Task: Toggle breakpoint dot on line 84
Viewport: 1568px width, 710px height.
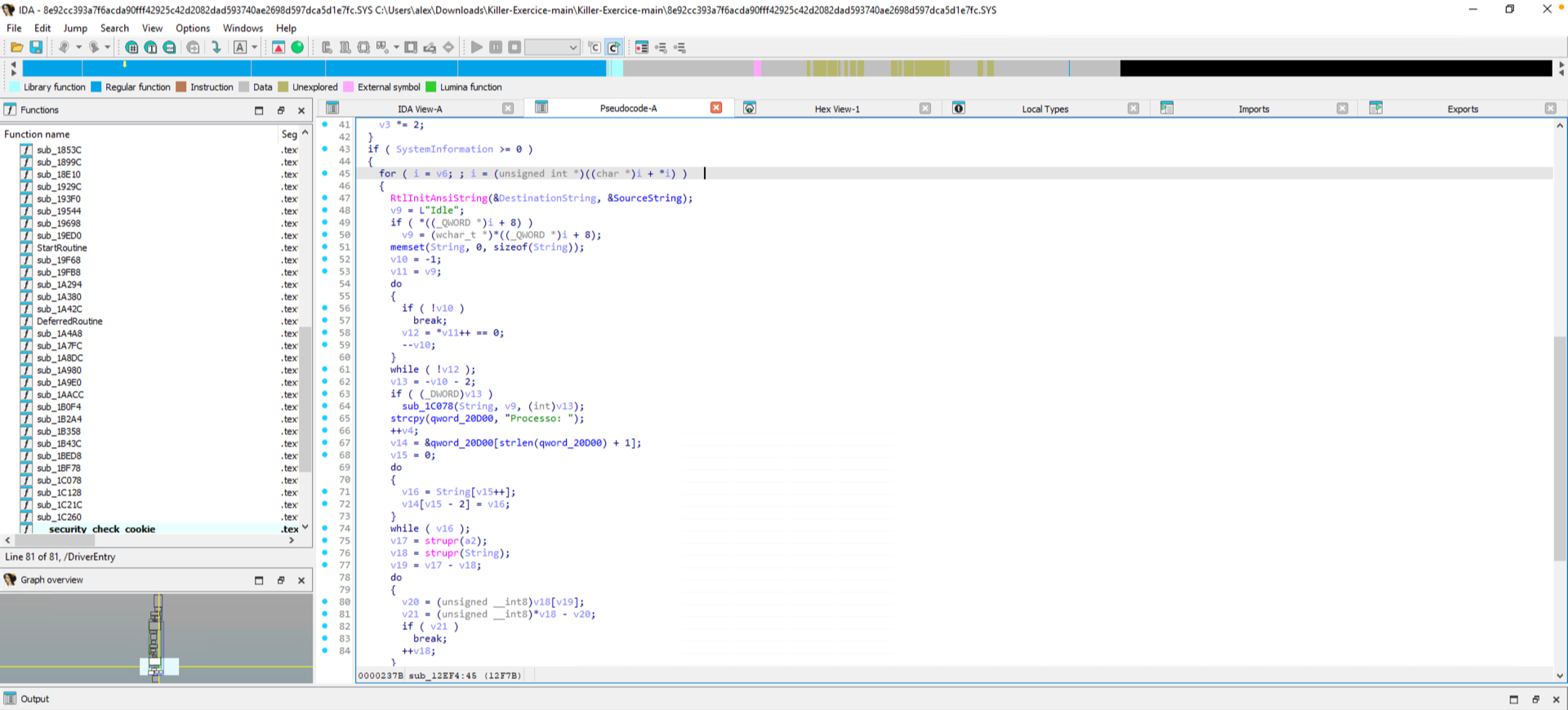Action: 325,650
